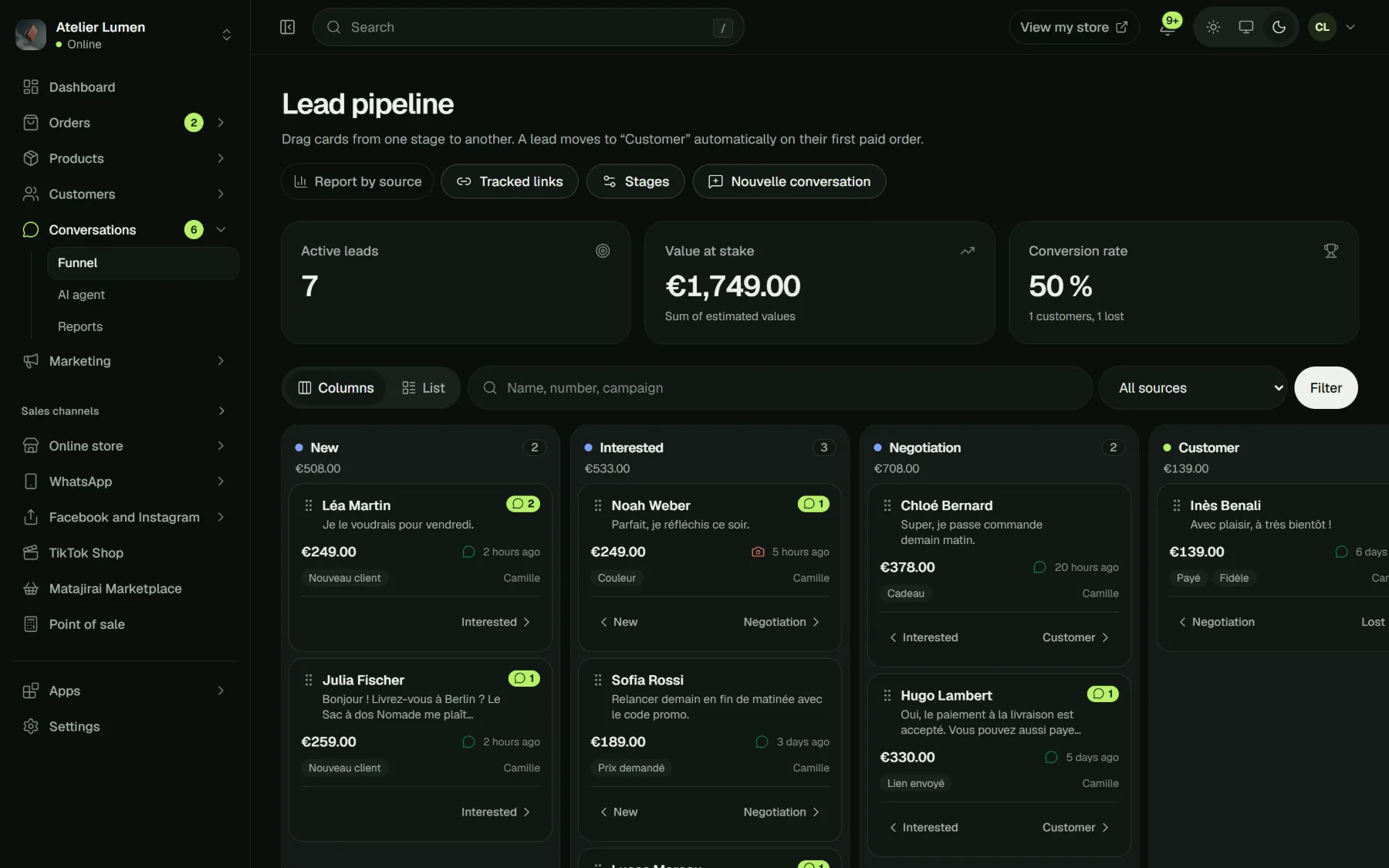Select the Funnel menu item

[143, 262]
